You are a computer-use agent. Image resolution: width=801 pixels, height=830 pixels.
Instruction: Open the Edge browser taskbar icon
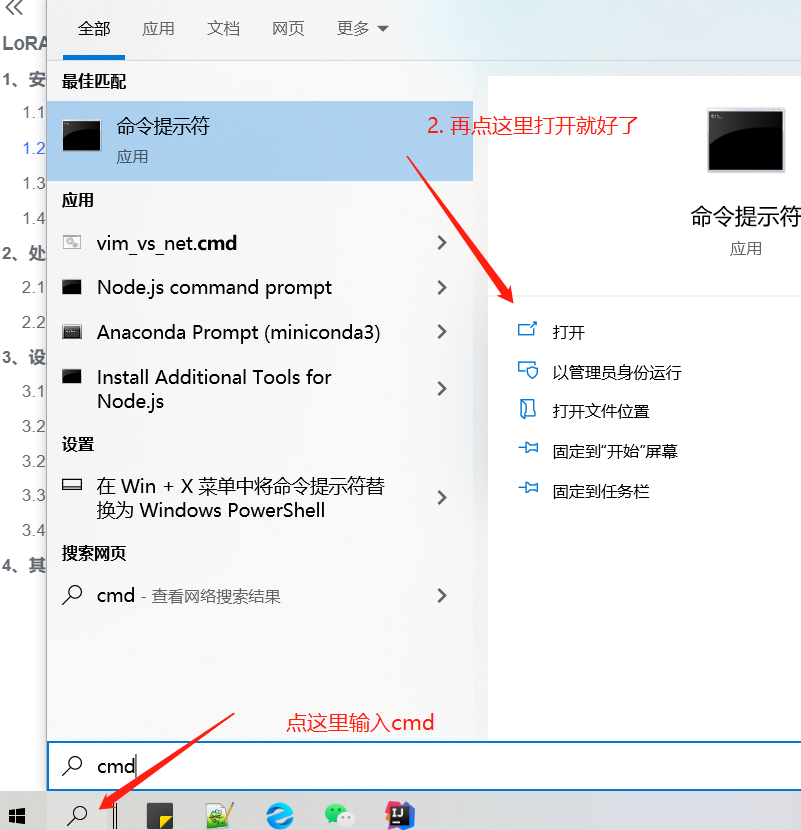[280, 815]
